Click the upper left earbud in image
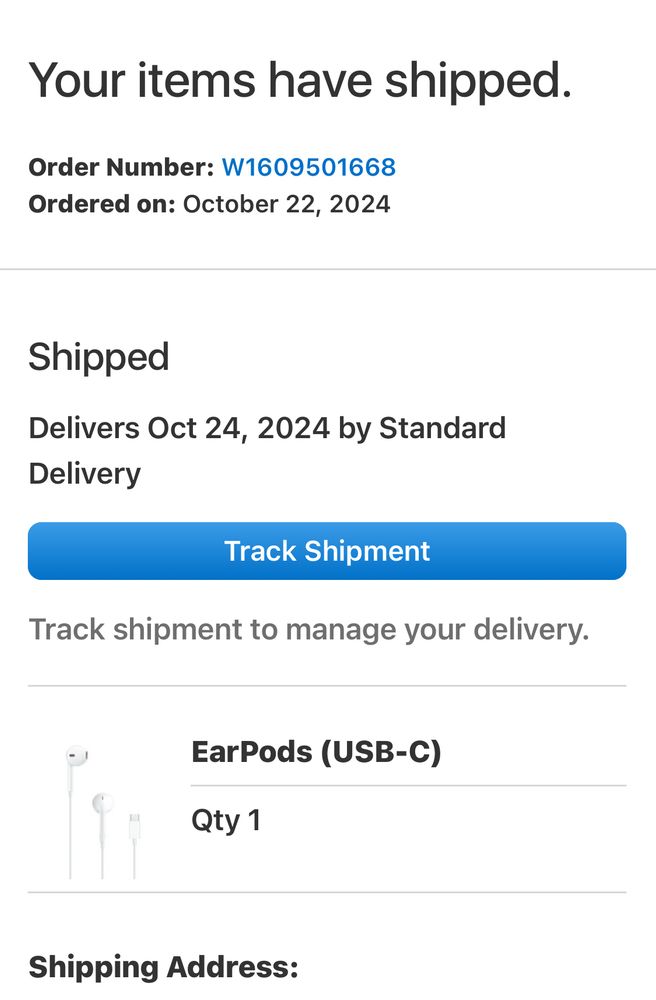 tap(76, 756)
